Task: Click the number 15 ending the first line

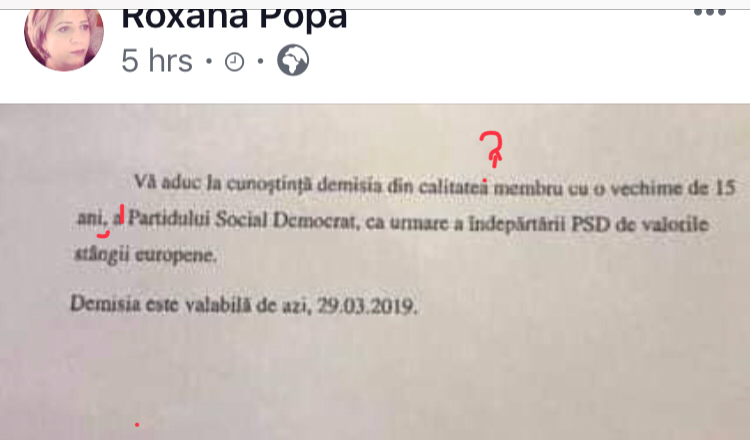Action: pos(724,188)
